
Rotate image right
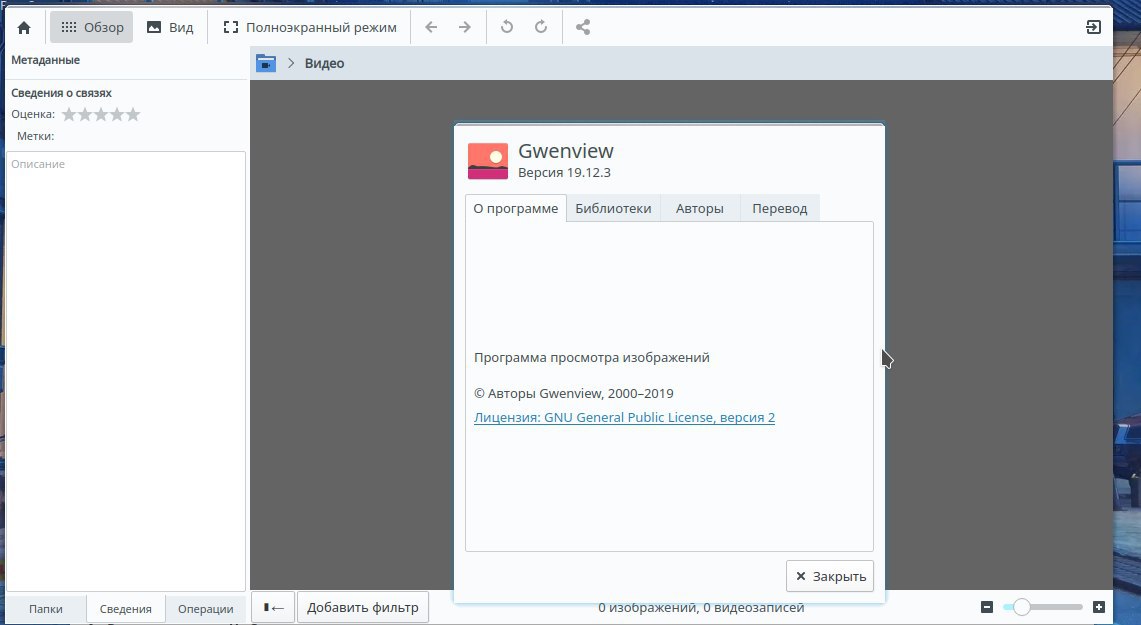[x=541, y=28]
